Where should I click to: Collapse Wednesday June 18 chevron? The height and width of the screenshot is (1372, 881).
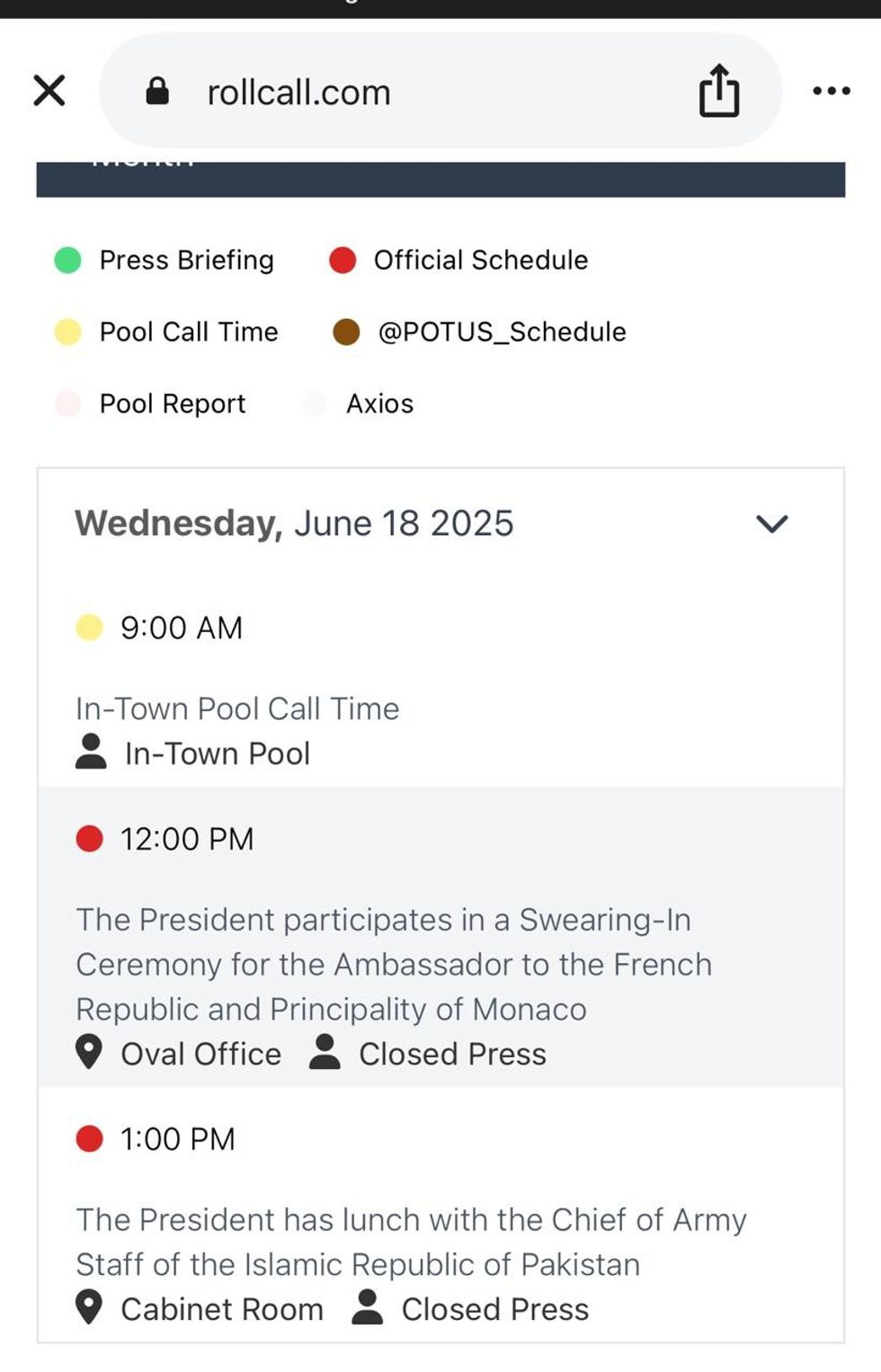(x=771, y=523)
